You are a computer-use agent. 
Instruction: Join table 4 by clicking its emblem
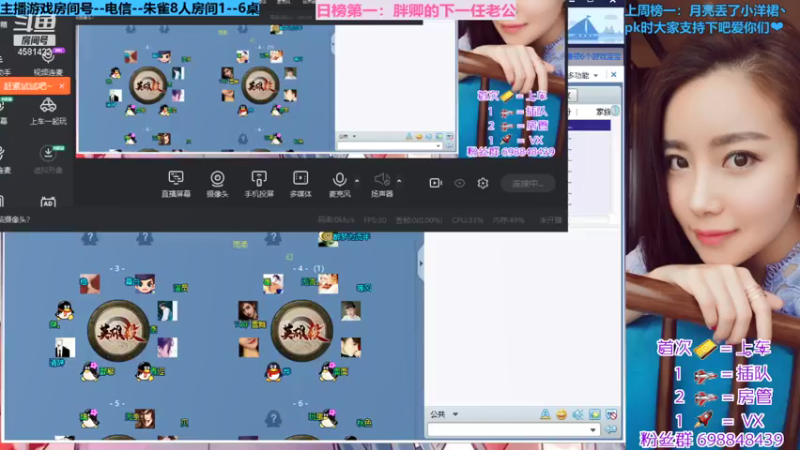click(302, 331)
